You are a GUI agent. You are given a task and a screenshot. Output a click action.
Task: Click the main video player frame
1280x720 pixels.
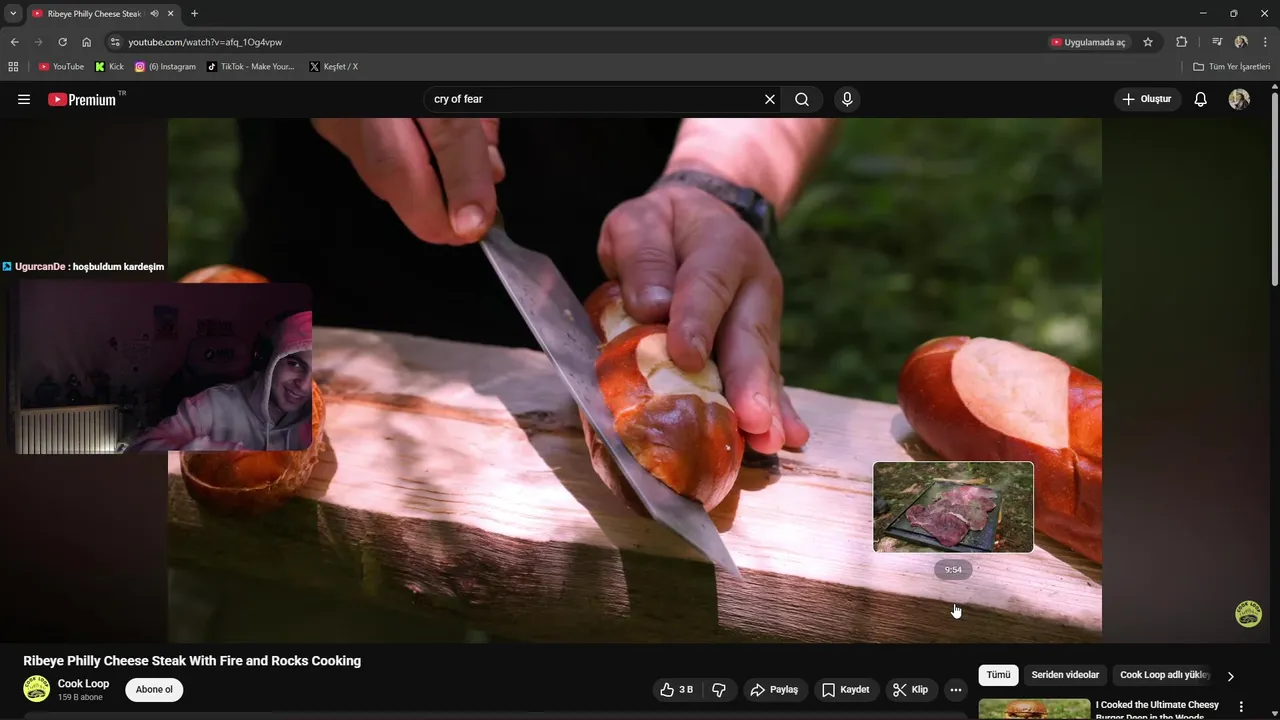click(635, 380)
